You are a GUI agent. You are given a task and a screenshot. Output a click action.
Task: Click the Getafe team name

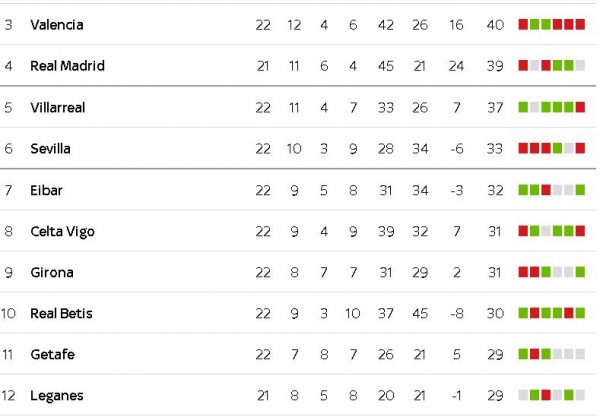pyautogui.click(x=52, y=354)
